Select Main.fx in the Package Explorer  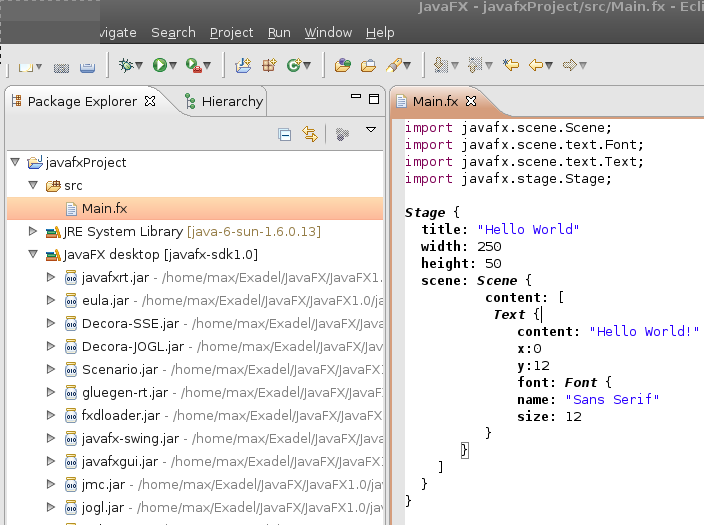pos(104,208)
